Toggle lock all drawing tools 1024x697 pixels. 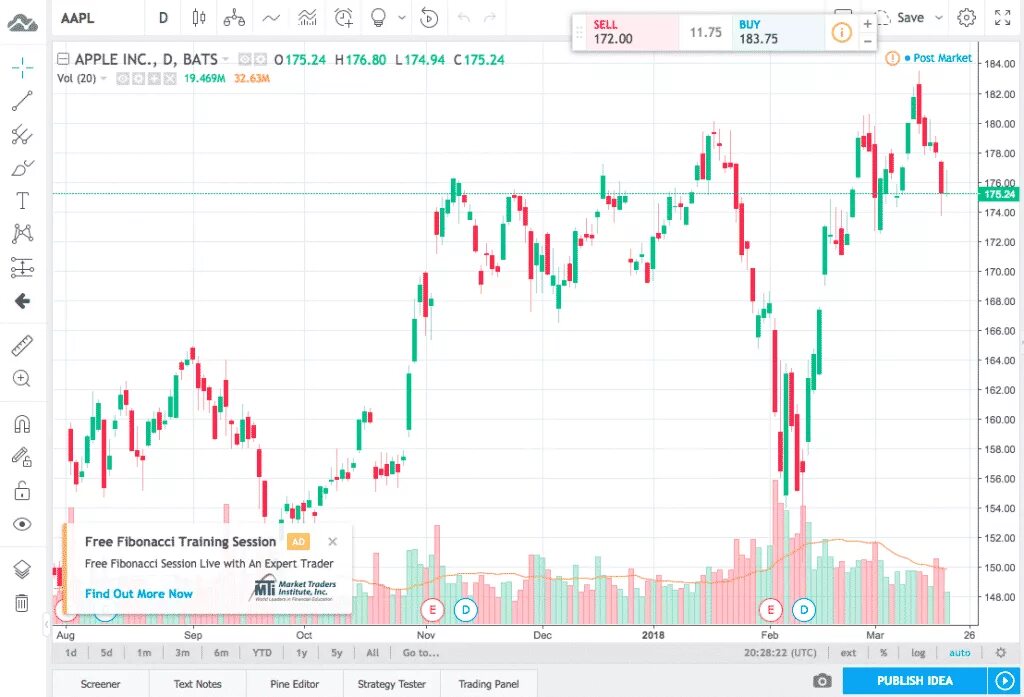[22, 491]
